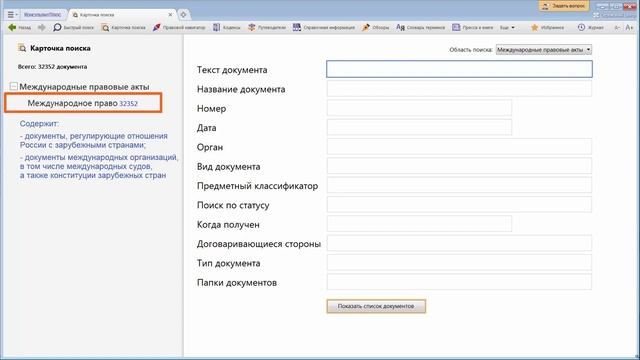Viewport: 640px width, 360px height.
Task: Open the Предметный классификатор field
Action: click(x=459, y=185)
